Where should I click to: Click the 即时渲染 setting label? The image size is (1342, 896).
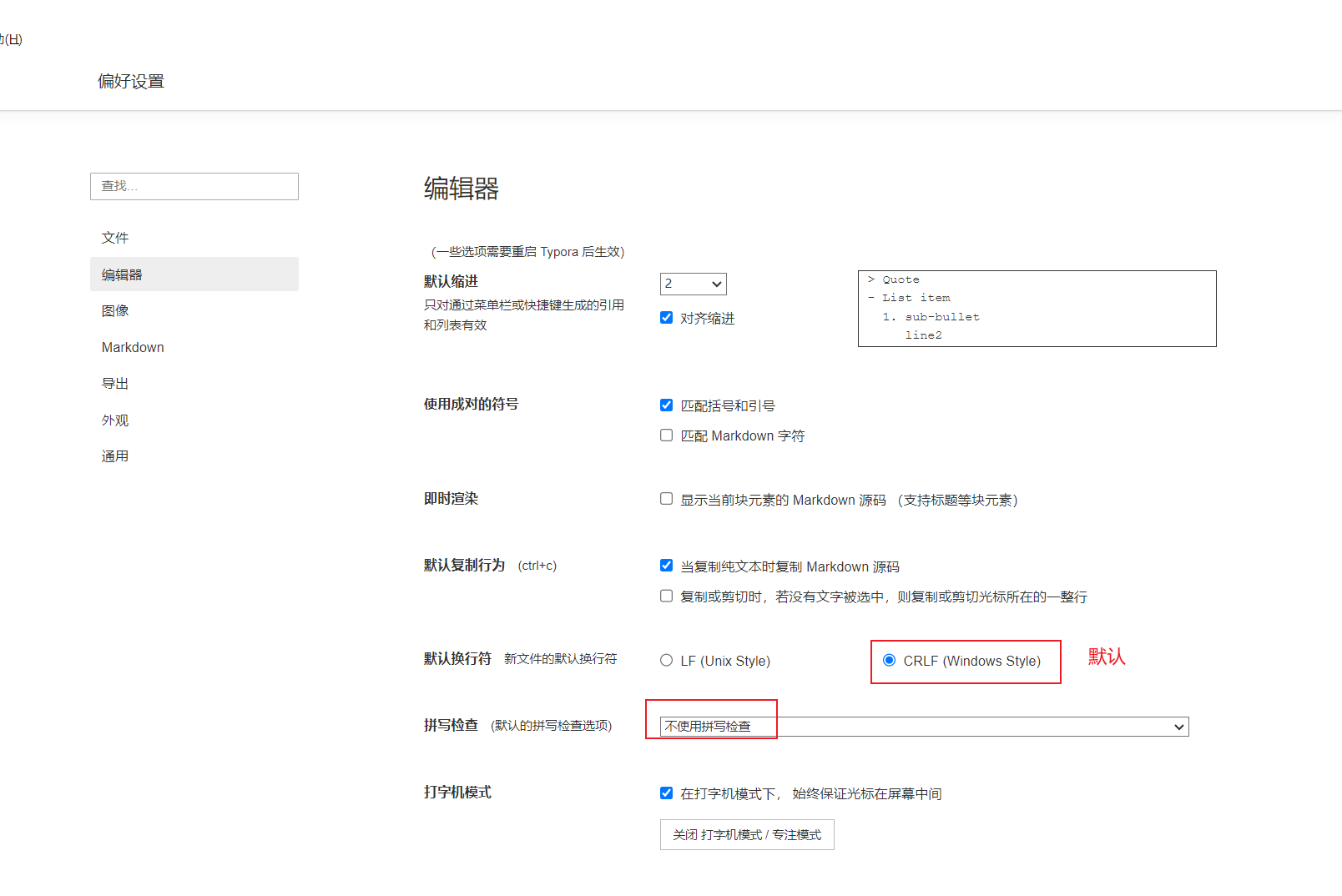[451, 499]
